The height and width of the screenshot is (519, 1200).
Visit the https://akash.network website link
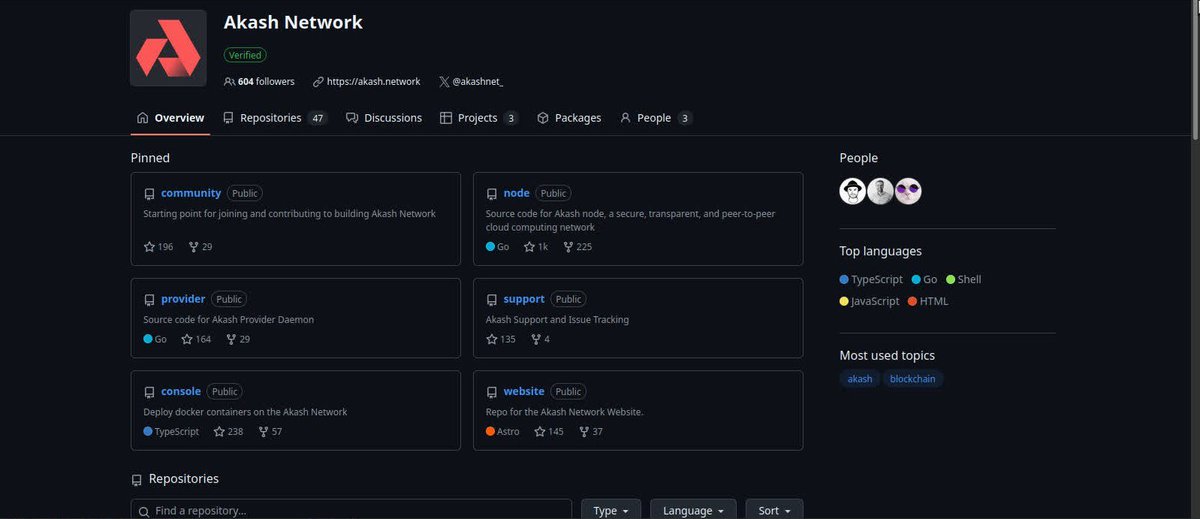[x=374, y=82]
